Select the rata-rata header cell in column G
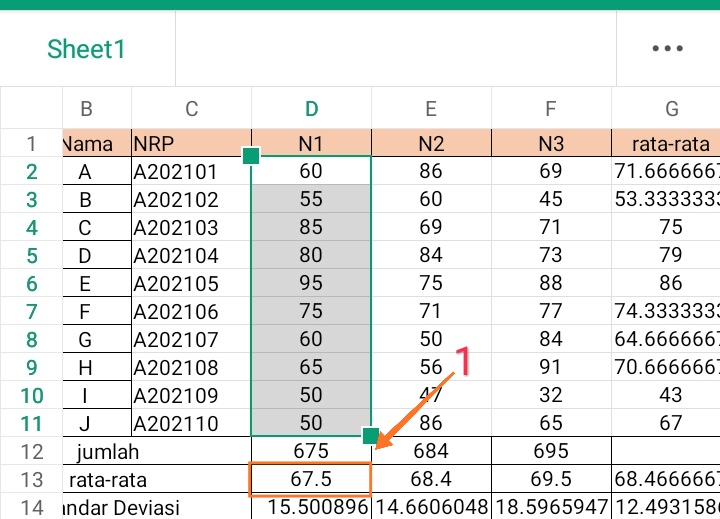 666,143
